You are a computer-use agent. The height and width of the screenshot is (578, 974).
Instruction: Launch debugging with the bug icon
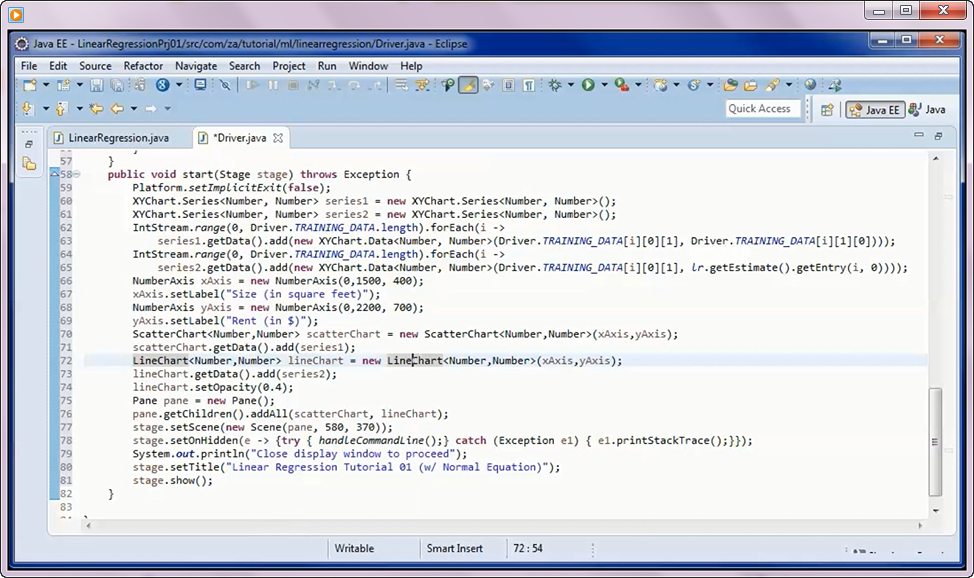[556, 85]
